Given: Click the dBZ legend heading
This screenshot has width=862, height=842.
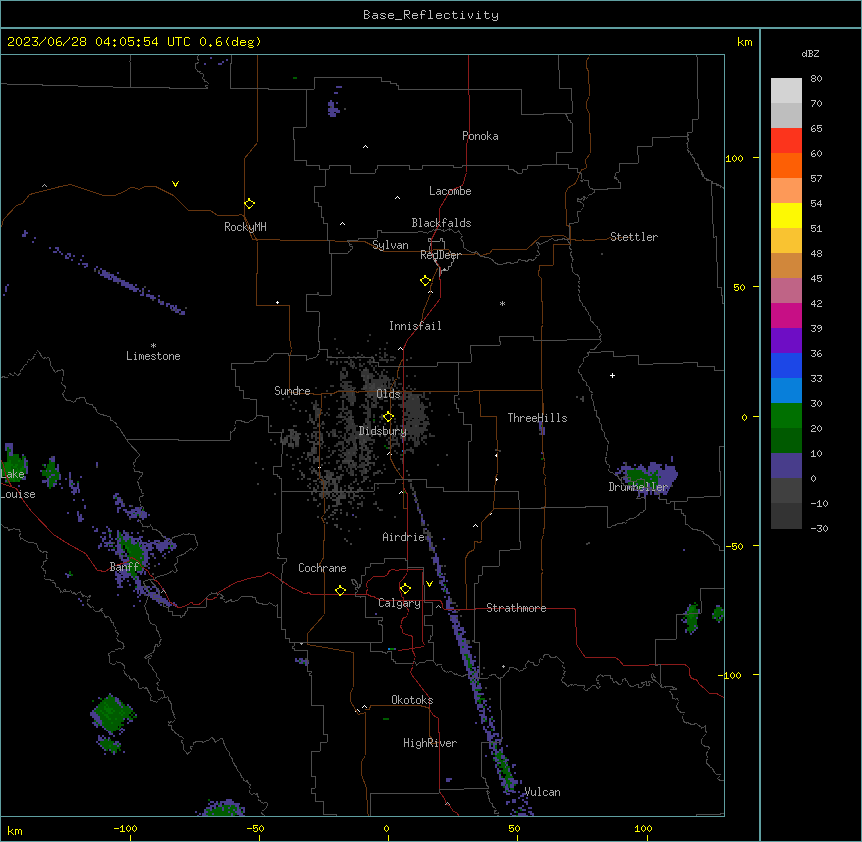Looking at the screenshot, I should click(810, 53).
